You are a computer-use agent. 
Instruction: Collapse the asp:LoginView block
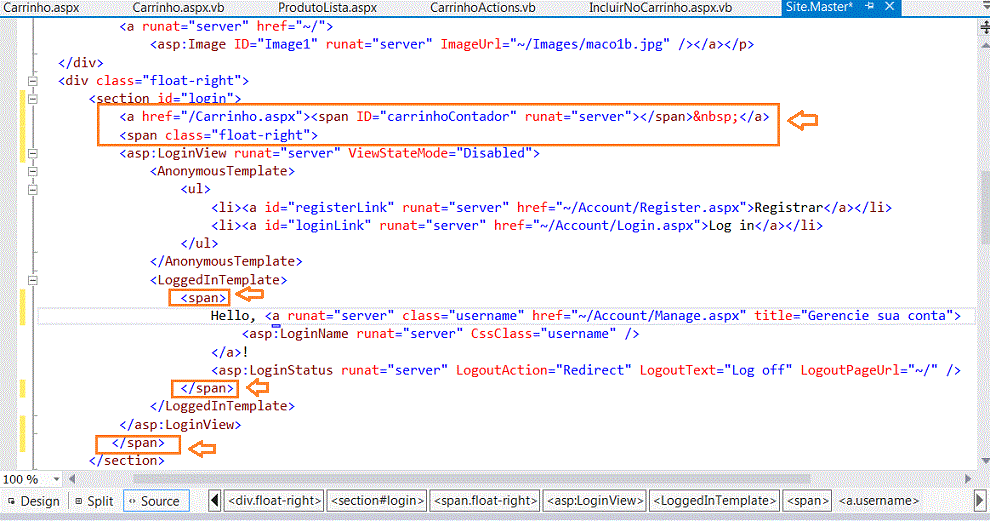tap(33, 153)
